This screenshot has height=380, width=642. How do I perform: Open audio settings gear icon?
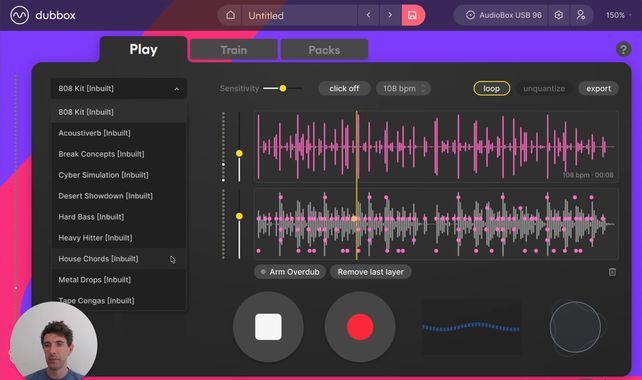(x=558, y=15)
